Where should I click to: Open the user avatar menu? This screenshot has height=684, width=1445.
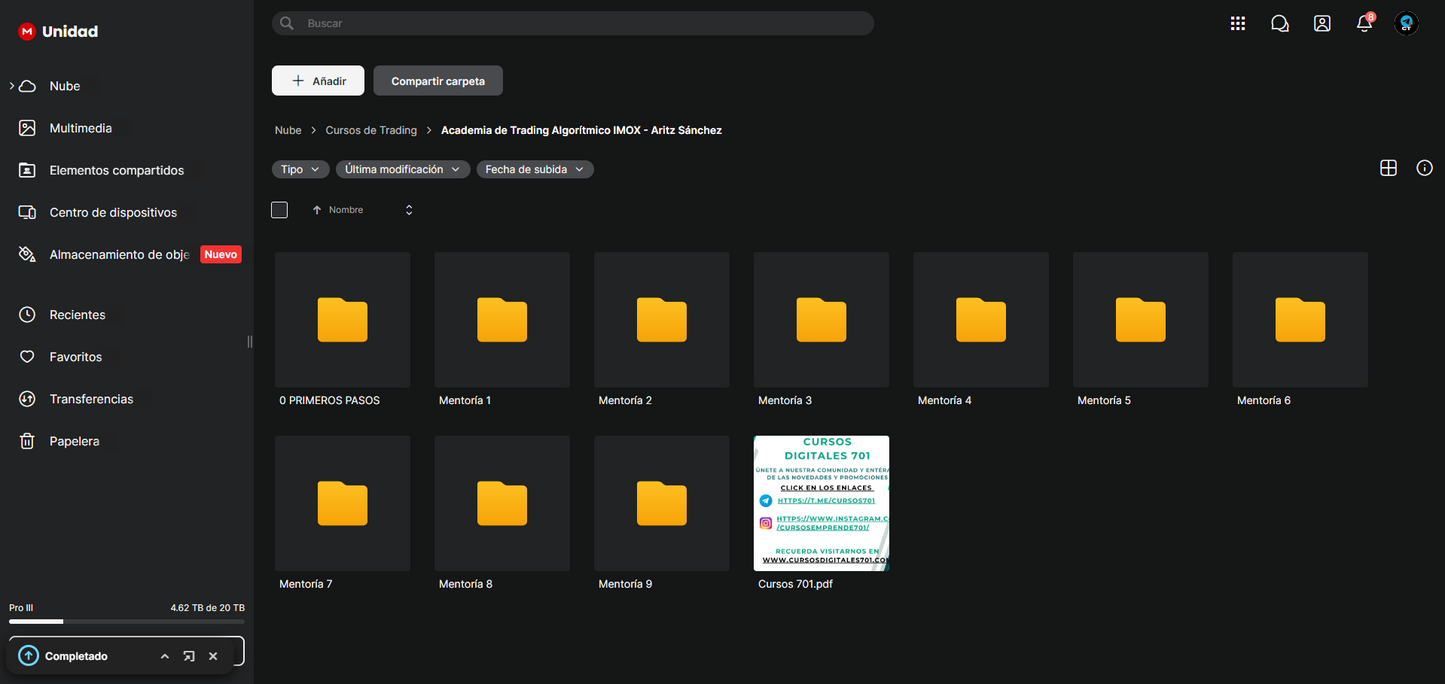point(1406,23)
